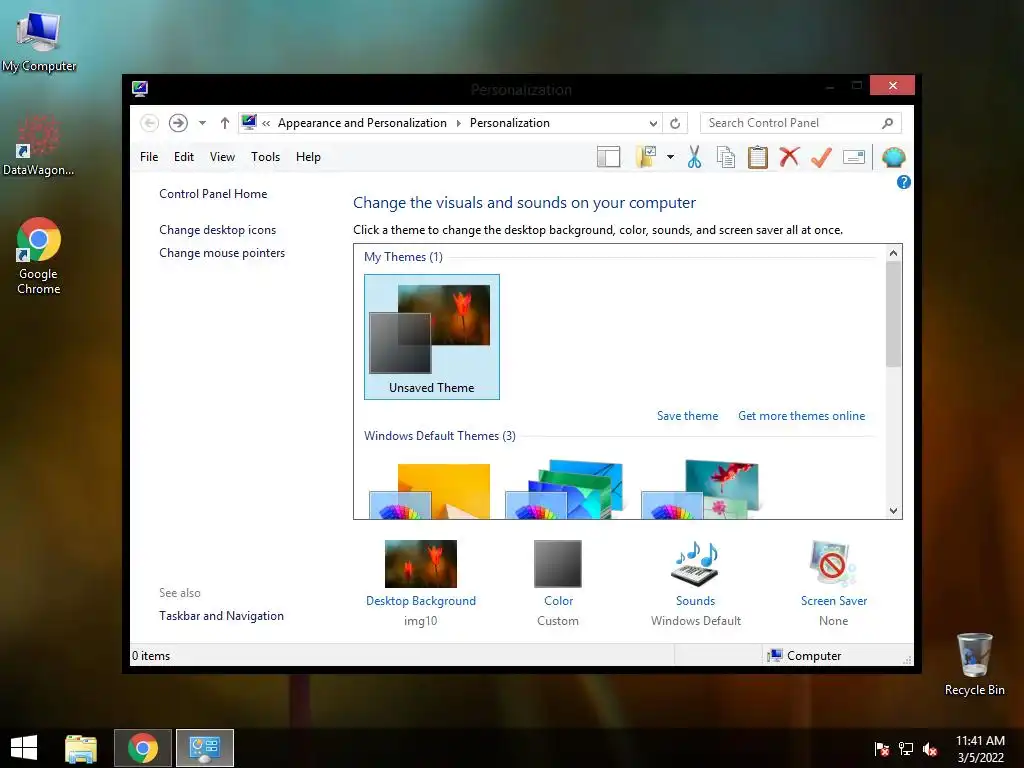
Task: Click the Save theme link
Action: [687, 416]
